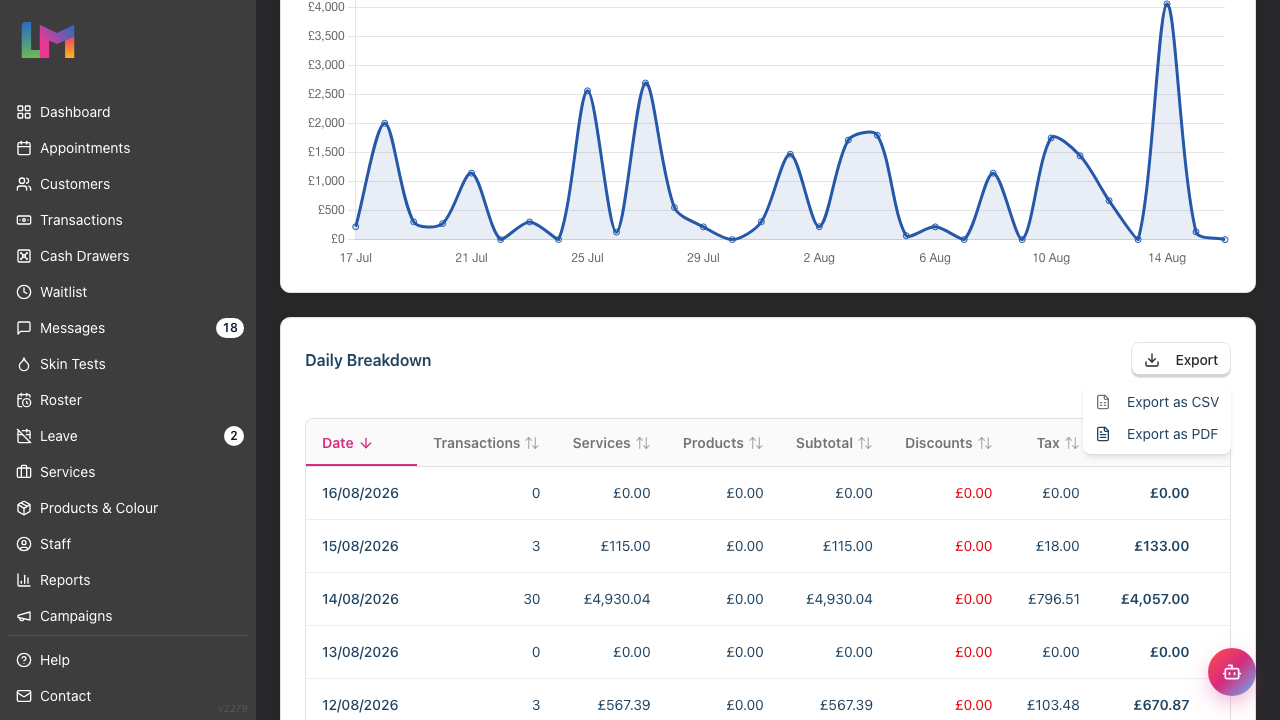Viewport: 1280px width, 720px height.
Task: Navigate to Transactions page
Action: tap(128, 220)
